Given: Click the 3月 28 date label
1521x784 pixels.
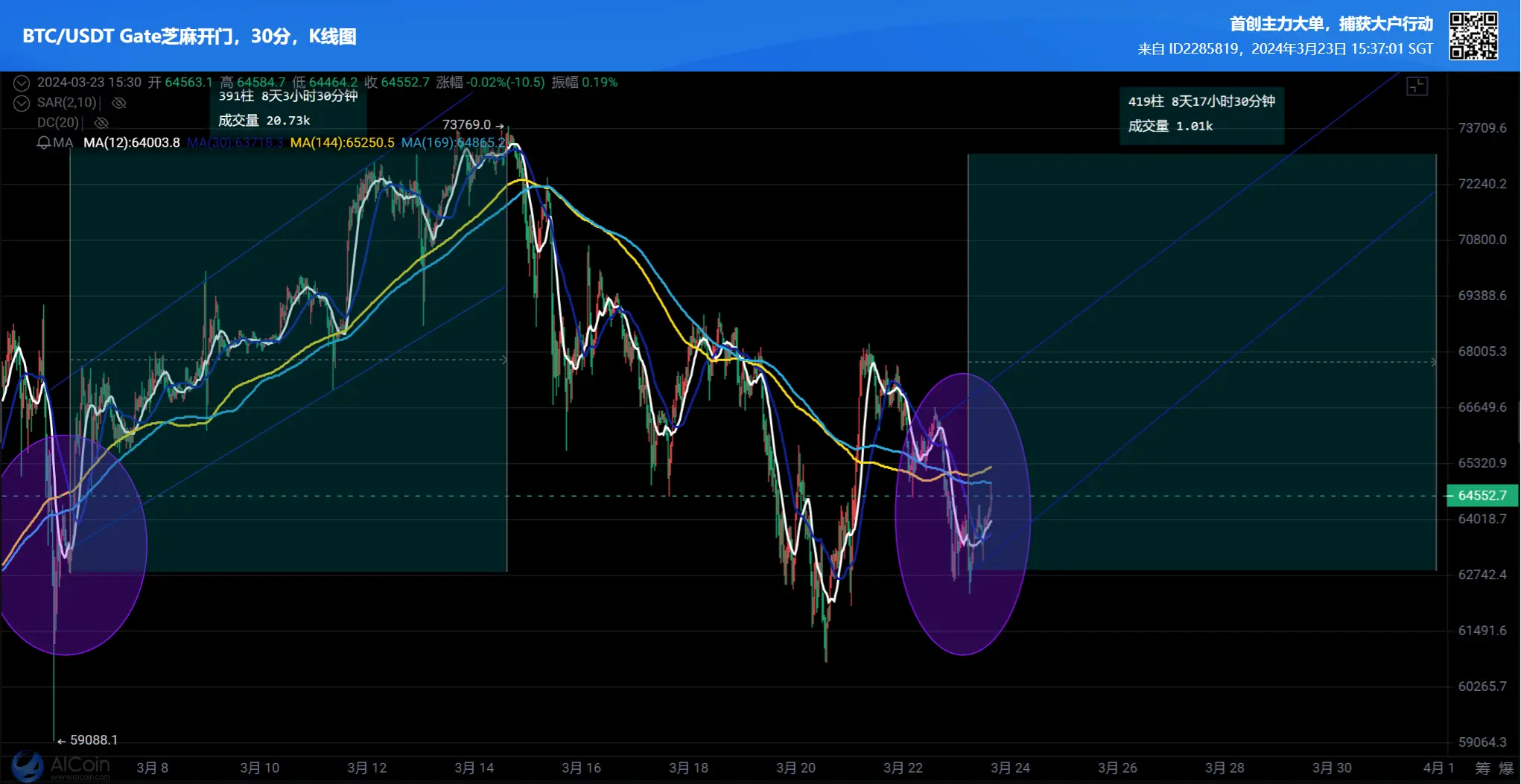Looking at the screenshot, I should [1225, 768].
